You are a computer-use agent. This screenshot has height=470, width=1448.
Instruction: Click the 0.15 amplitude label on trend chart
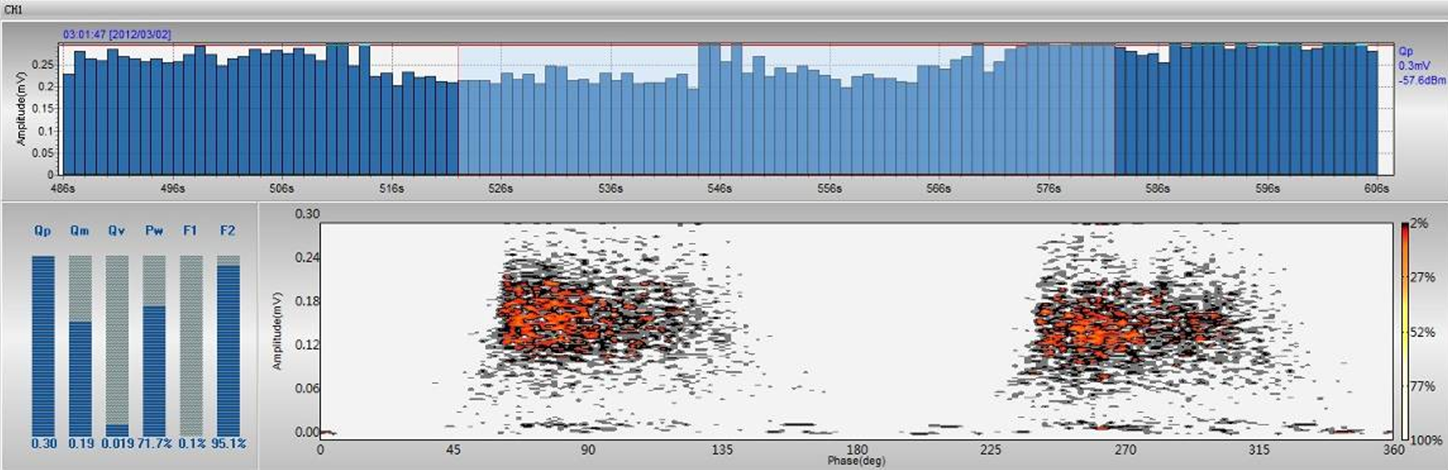pyautogui.click(x=44, y=109)
